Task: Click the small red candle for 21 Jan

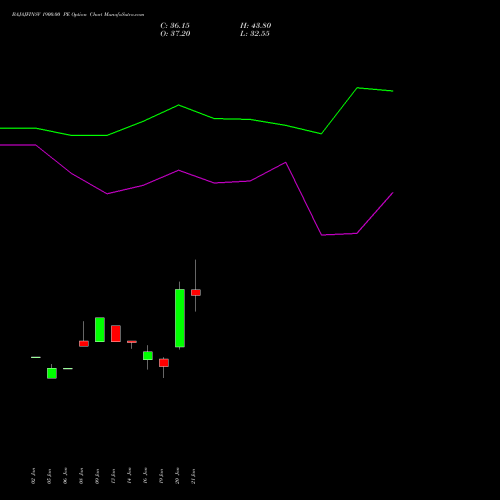Action: [x=196, y=292]
